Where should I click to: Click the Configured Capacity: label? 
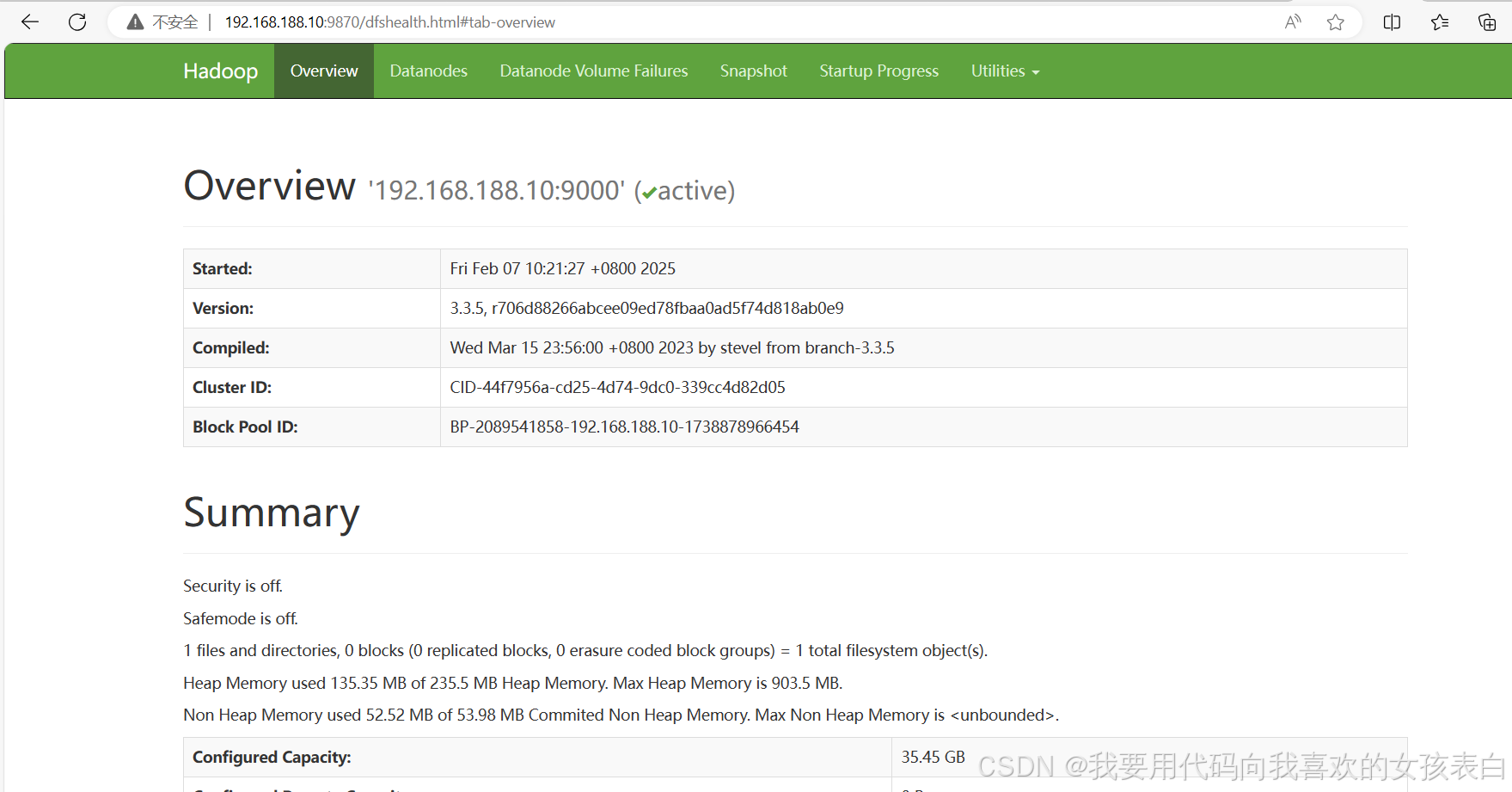tap(272, 758)
